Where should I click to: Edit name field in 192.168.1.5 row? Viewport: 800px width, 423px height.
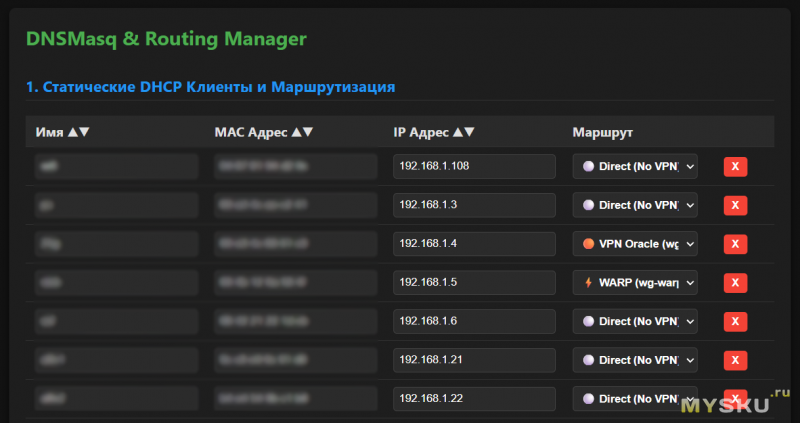[116, 283]
